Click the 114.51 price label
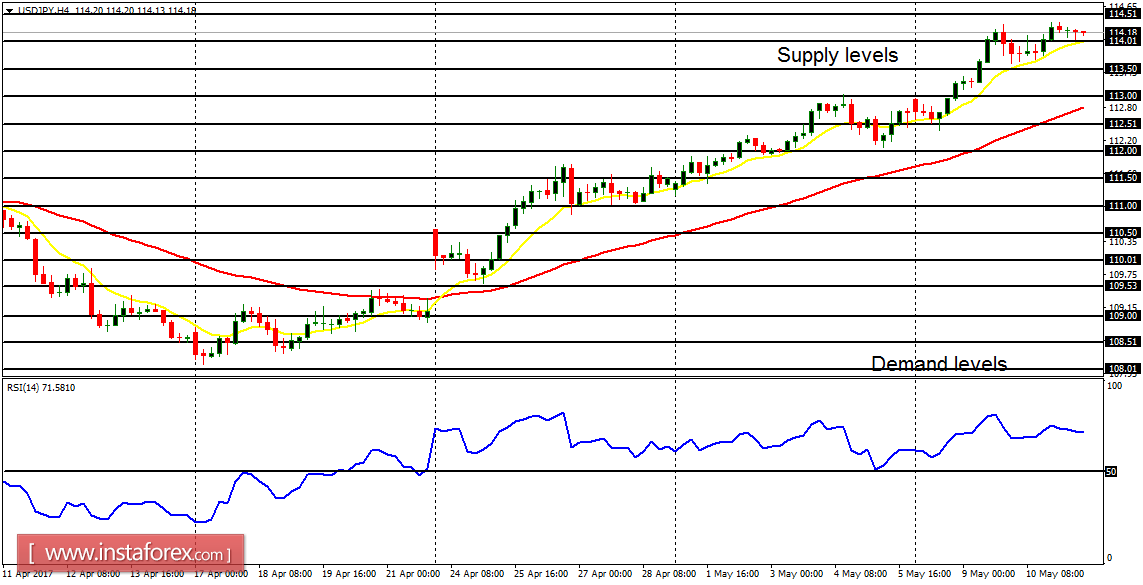This screenshot has width=1143, height=585. [x=1123, y=14]
